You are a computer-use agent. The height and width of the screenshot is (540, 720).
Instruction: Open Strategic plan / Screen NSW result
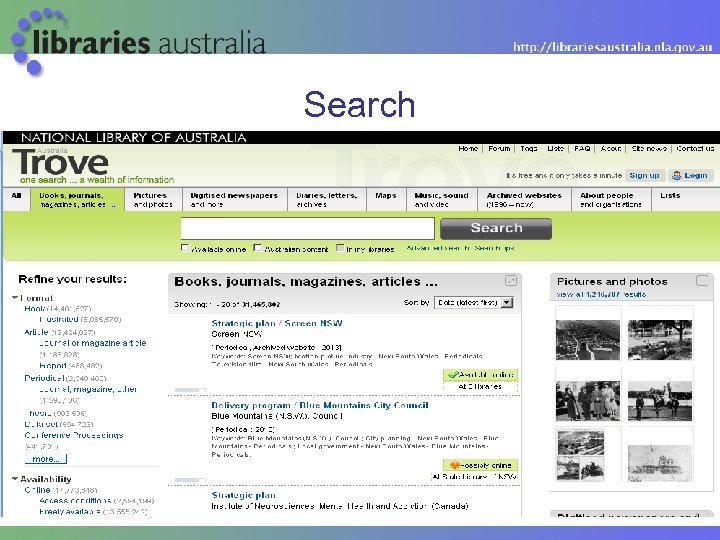click(x=277, y=323)
